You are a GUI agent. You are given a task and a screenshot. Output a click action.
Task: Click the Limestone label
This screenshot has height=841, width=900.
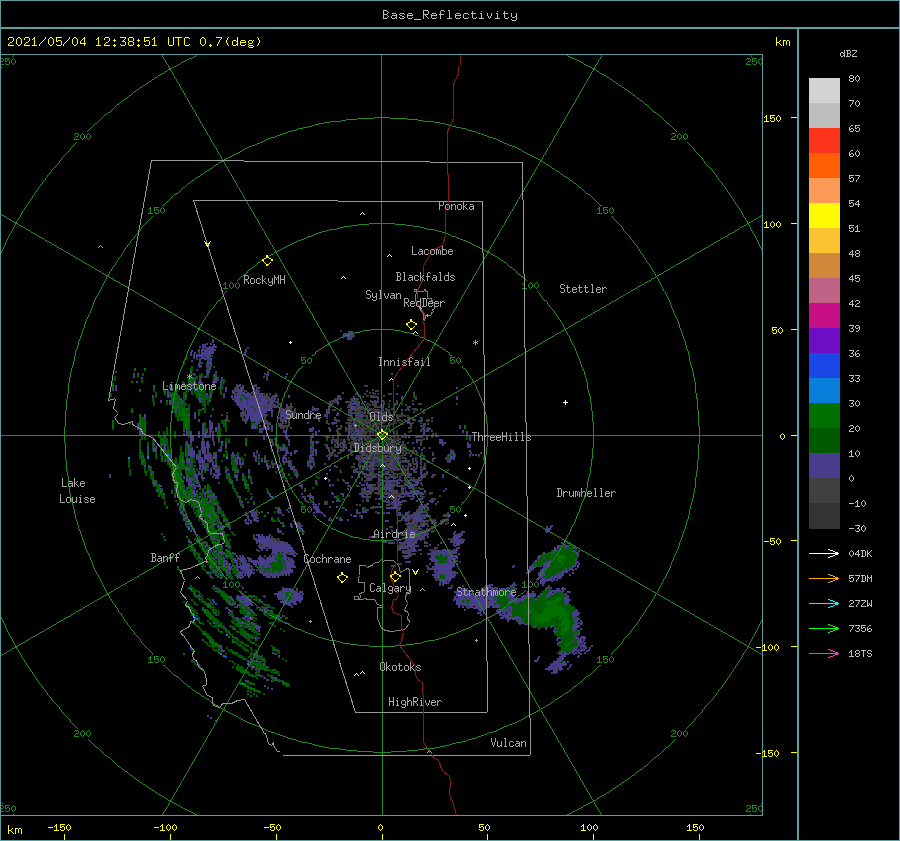pyautogui.click(x=189, y=386)
